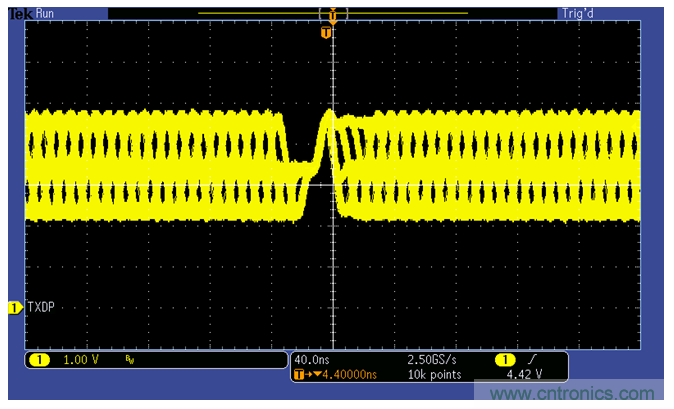Viewport: 674px width, 409px height.
Task: Click the bandwidth limit Bw icon
Action: (130, 359)
